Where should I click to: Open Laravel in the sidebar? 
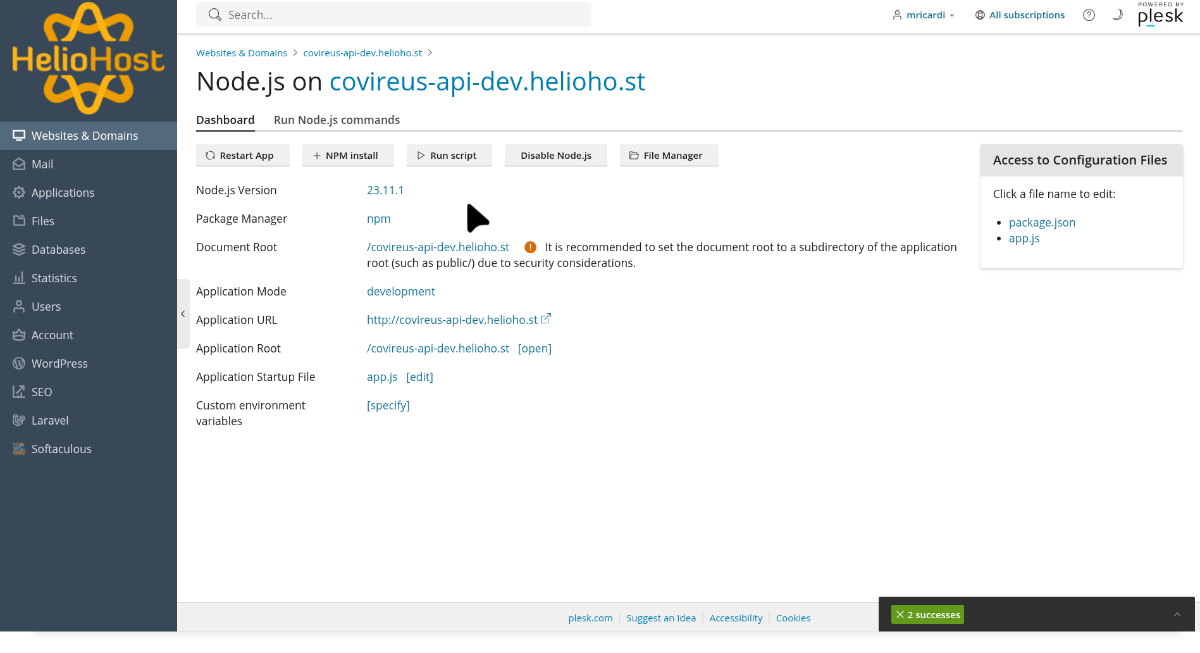click(50, 421)
